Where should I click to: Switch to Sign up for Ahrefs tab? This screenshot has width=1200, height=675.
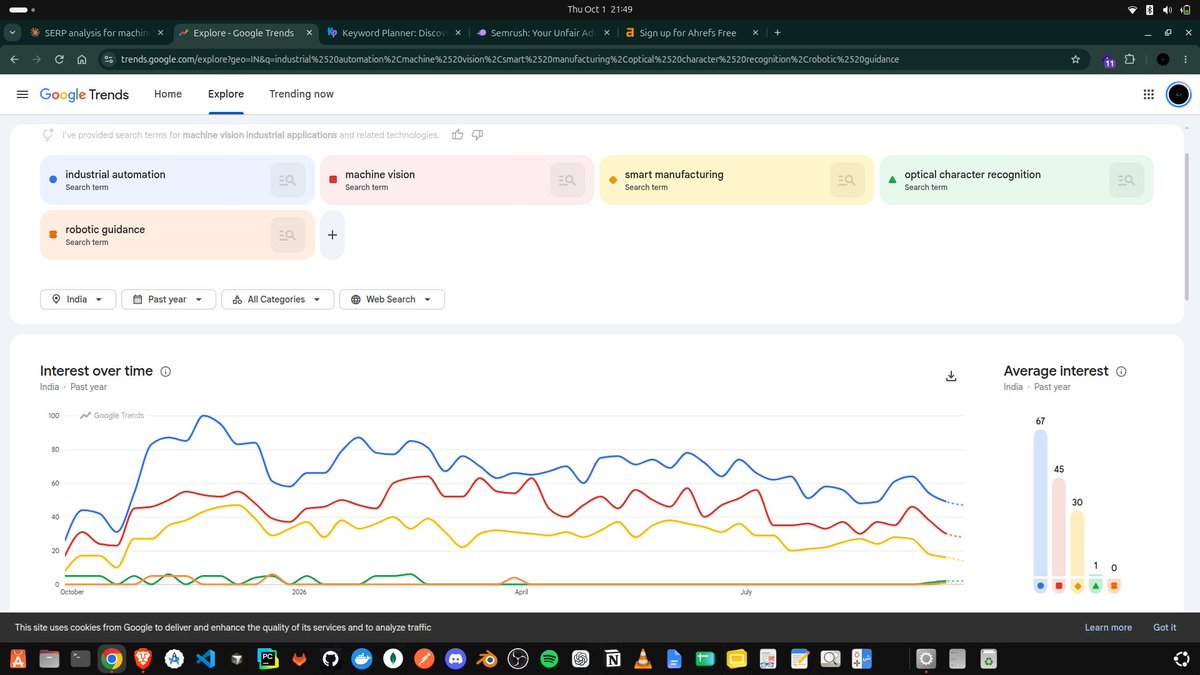690,32
